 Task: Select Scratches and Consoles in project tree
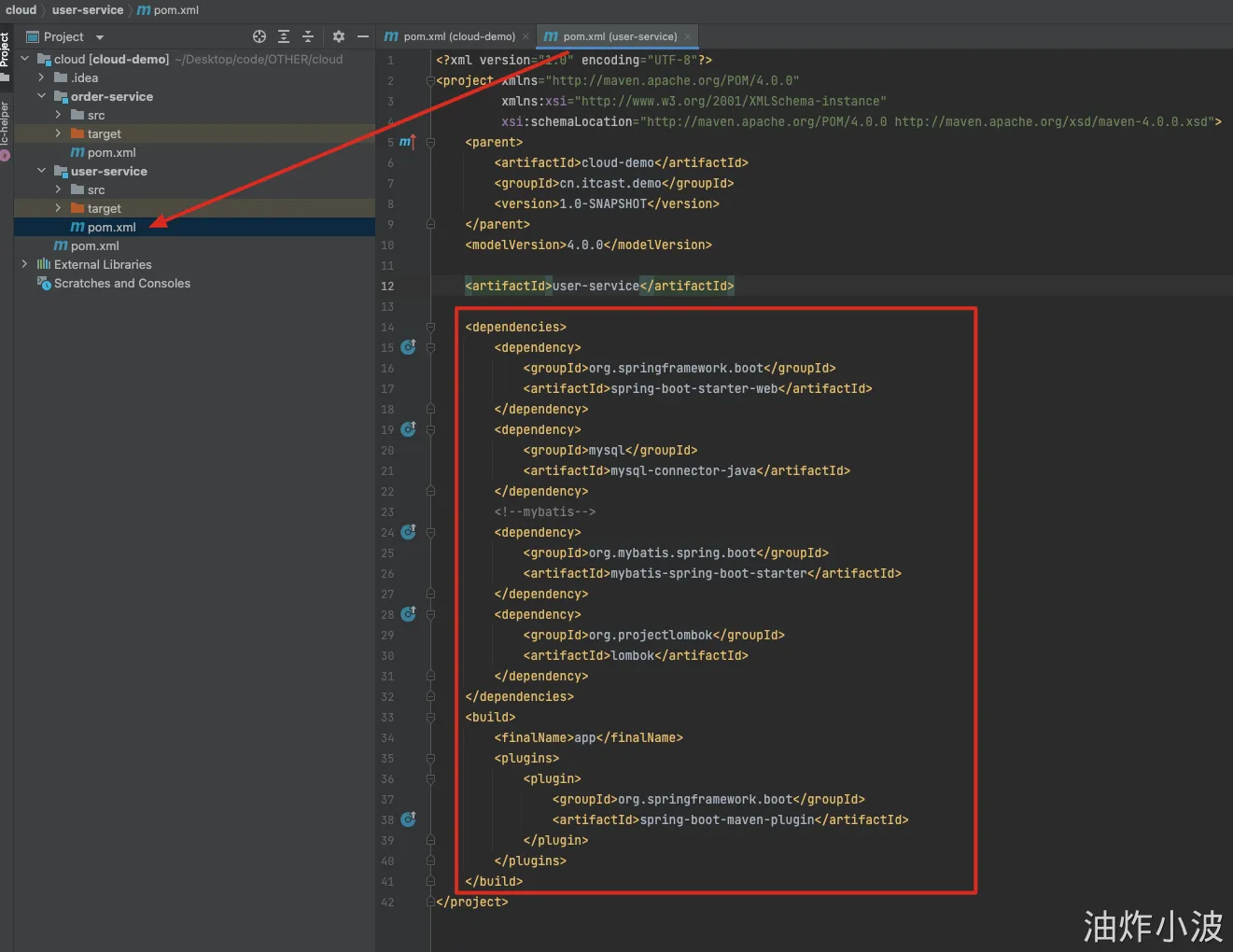121,283
